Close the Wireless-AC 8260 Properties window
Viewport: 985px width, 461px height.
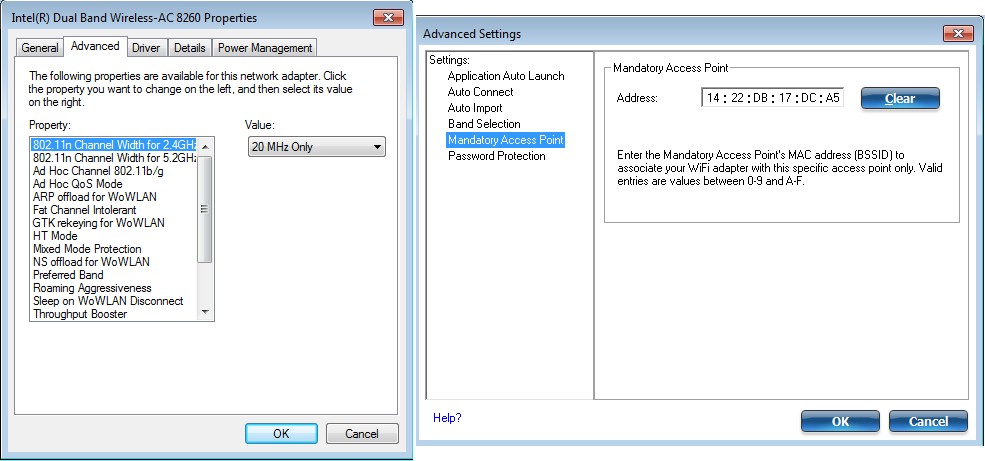[388, 18]
